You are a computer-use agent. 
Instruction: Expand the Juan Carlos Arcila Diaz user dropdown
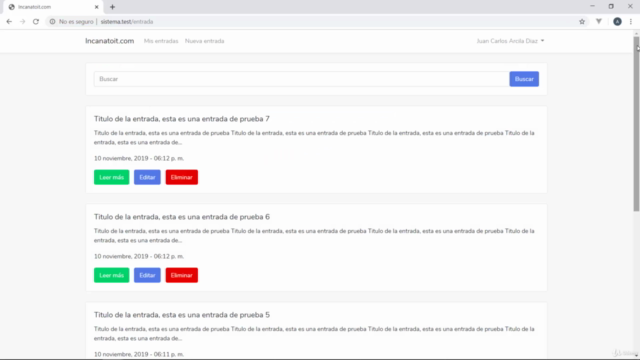[510, 41]
